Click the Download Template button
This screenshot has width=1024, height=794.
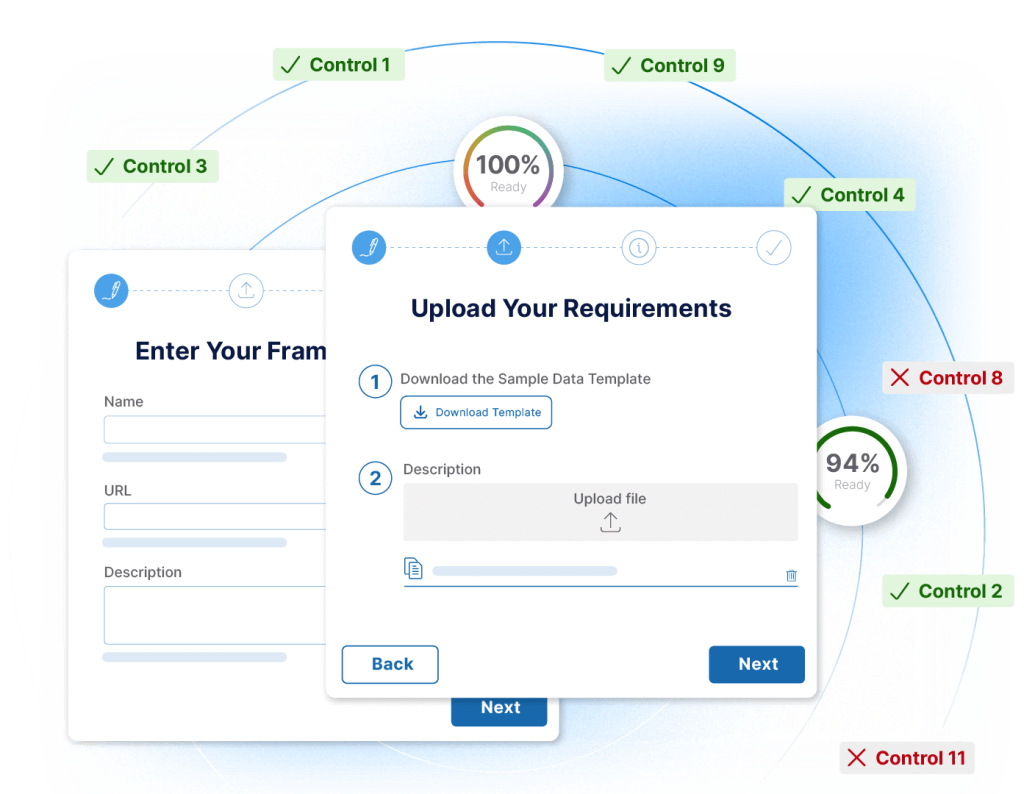click(476, 412)
